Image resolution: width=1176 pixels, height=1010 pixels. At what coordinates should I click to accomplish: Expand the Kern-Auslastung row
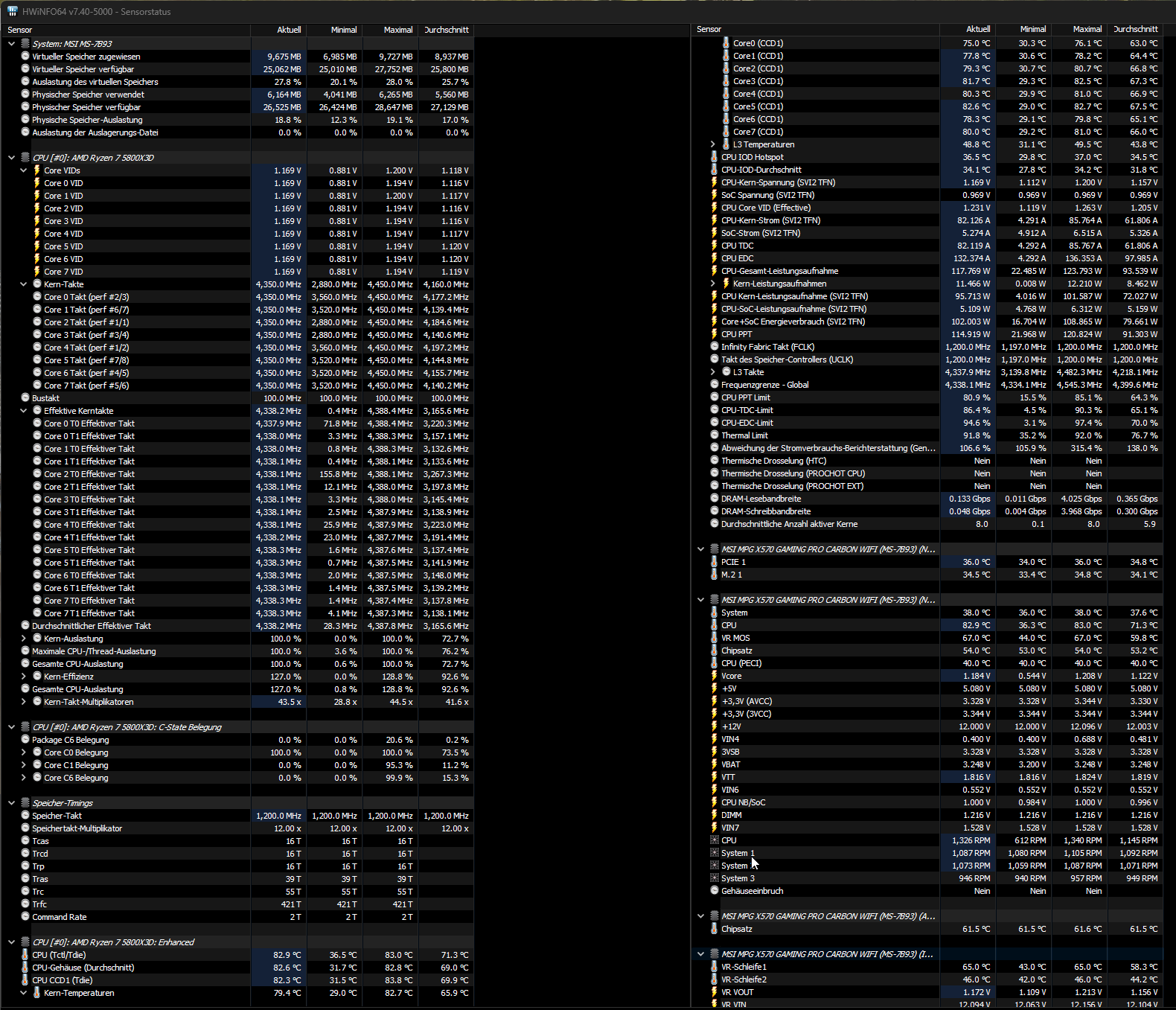tap(24, 639)
